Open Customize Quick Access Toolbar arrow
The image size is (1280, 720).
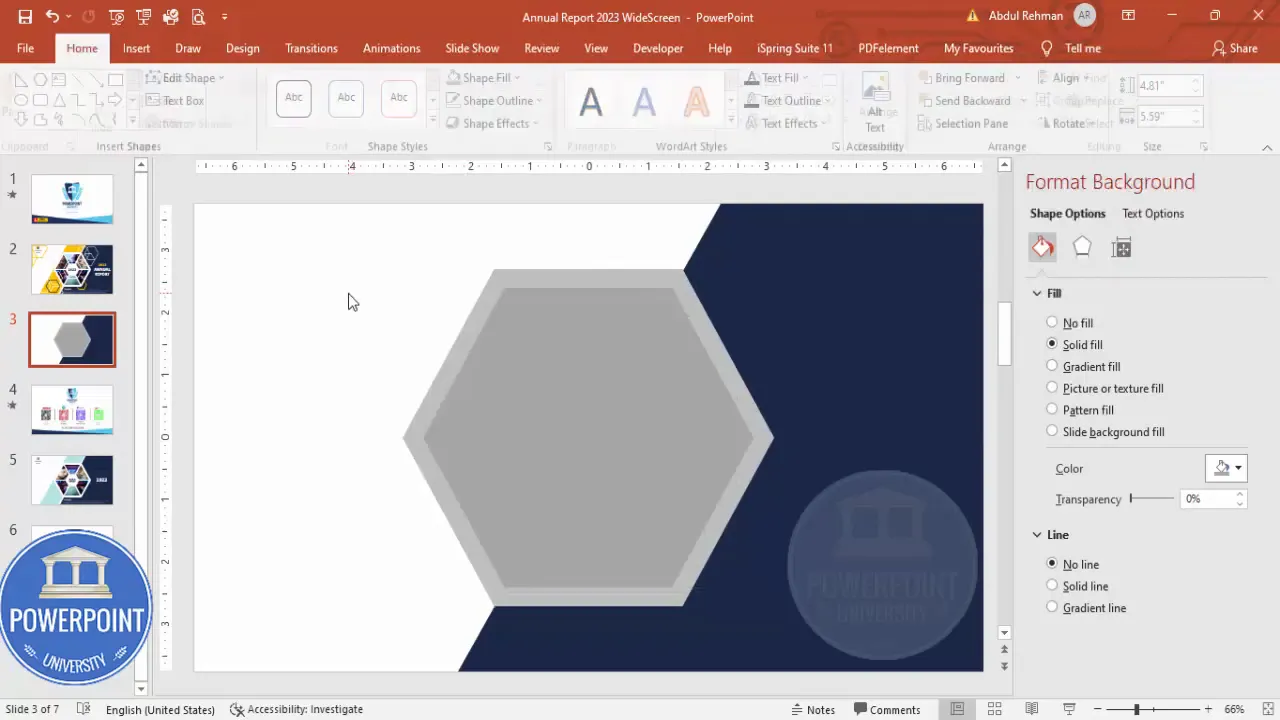[x=224, y=17]
